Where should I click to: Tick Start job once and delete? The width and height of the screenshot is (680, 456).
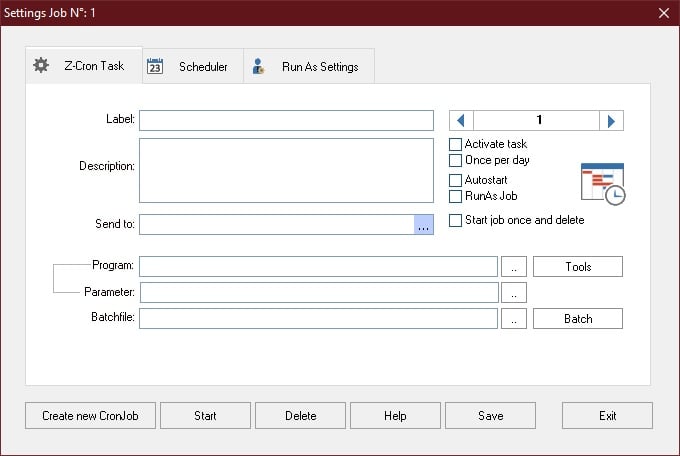[456, 220]
